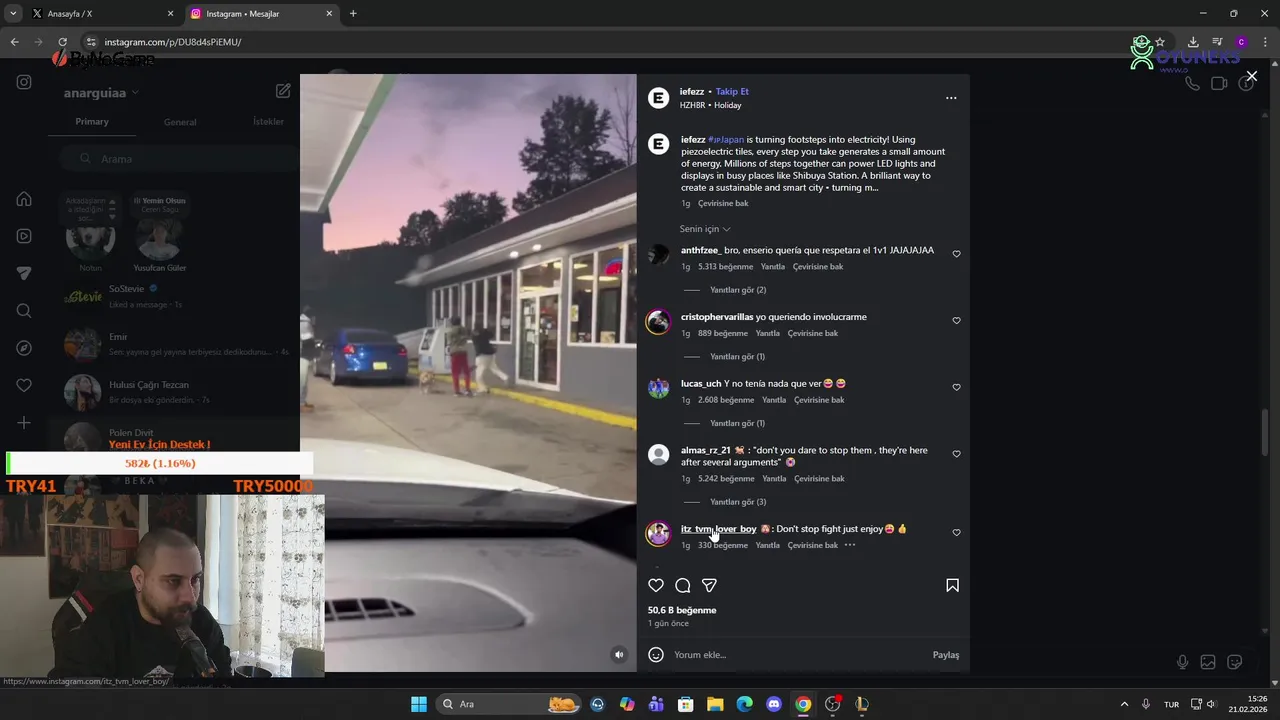The width and height of the screenshot is (1280, 720).
Task: Switch to the Anasayfa / X browser tab
Action: coord(104,13)
